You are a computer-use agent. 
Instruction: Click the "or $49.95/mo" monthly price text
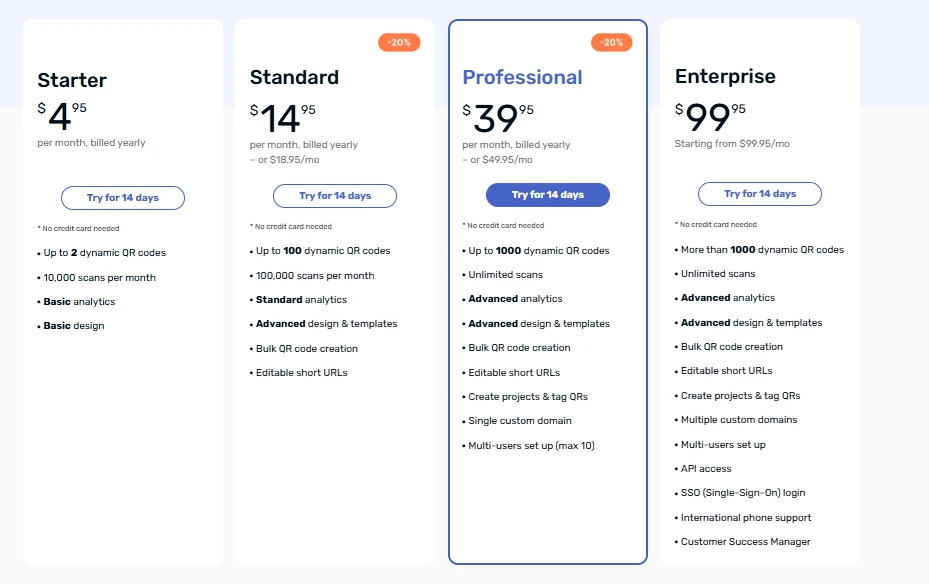[500, 159]
